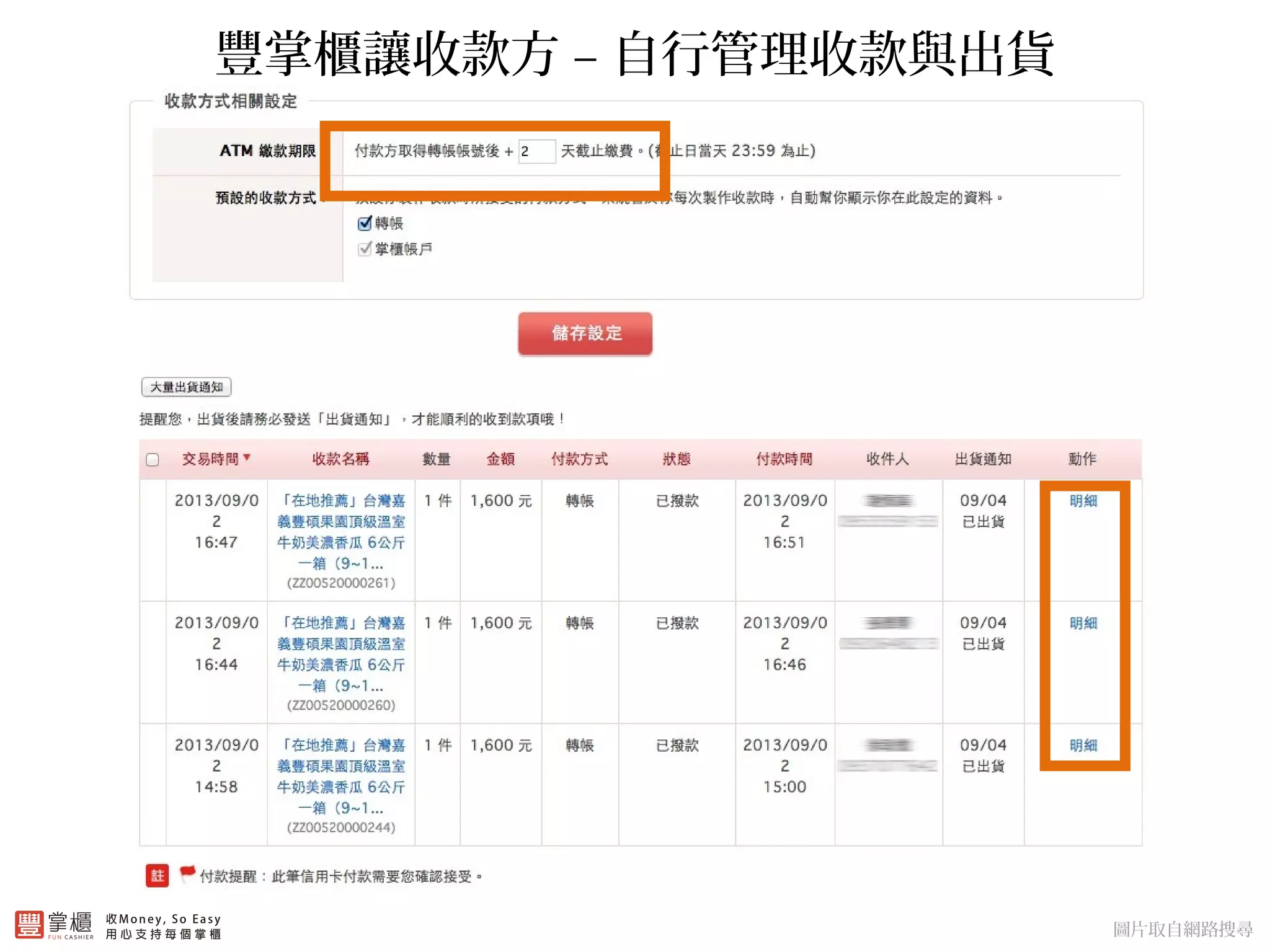
Task: Toggle the 掌櫃帳戶 account checkbox
Action: [x=365, y=249]
